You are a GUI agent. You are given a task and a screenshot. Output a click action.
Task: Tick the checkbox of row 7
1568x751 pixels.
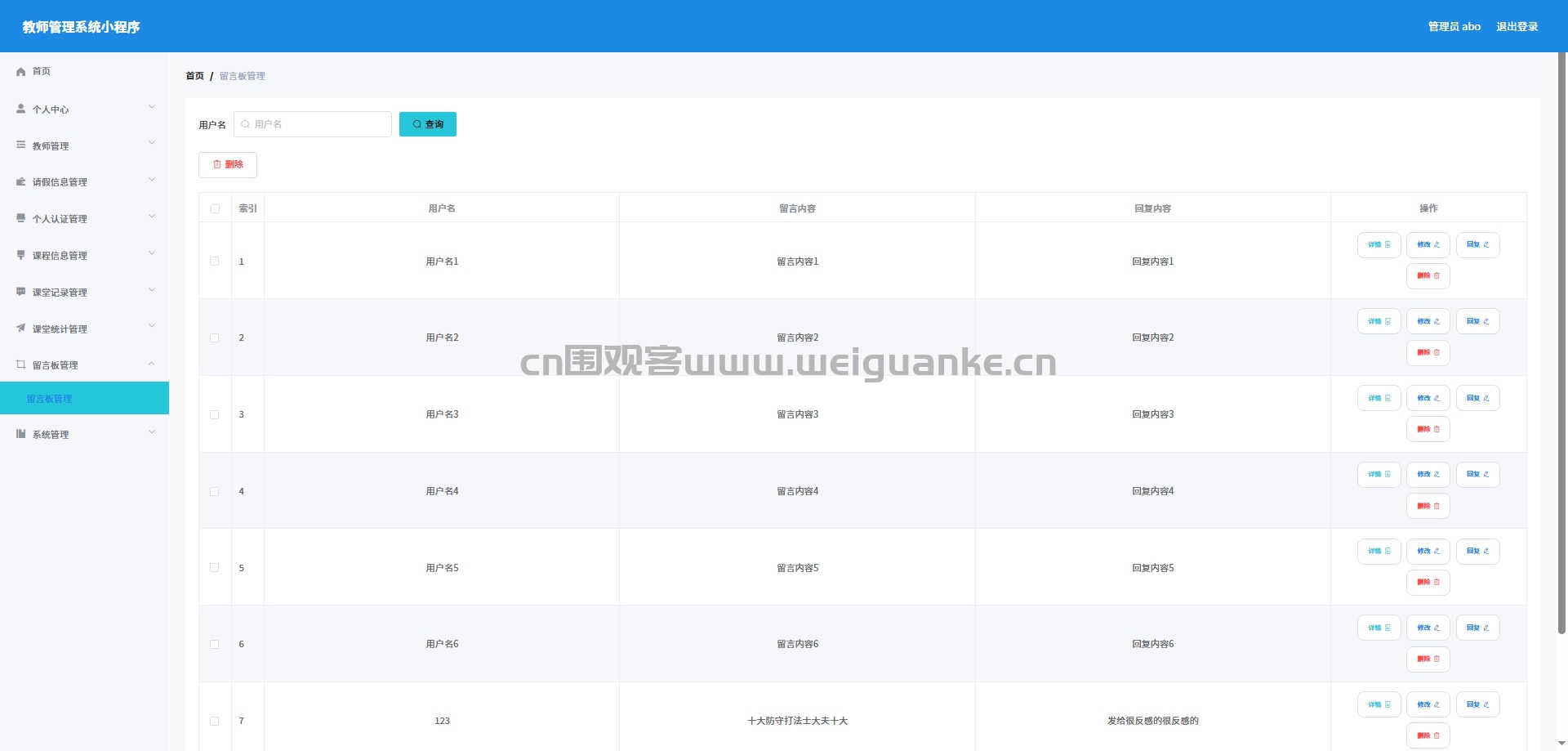pyautogui.click(x=215, y=721)
